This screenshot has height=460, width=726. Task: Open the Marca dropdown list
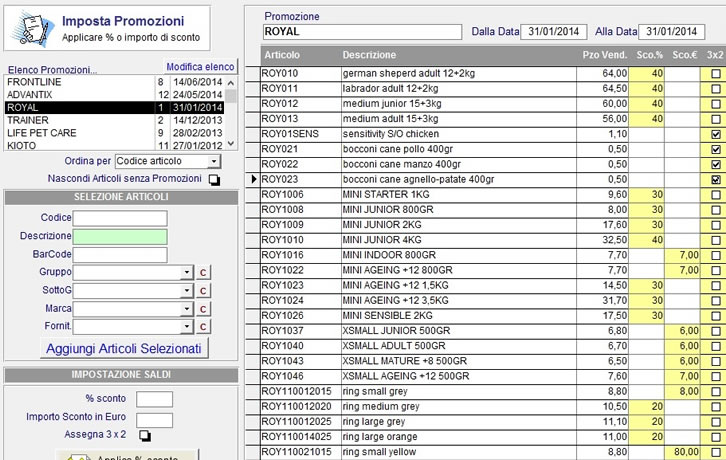coord(186,309)
